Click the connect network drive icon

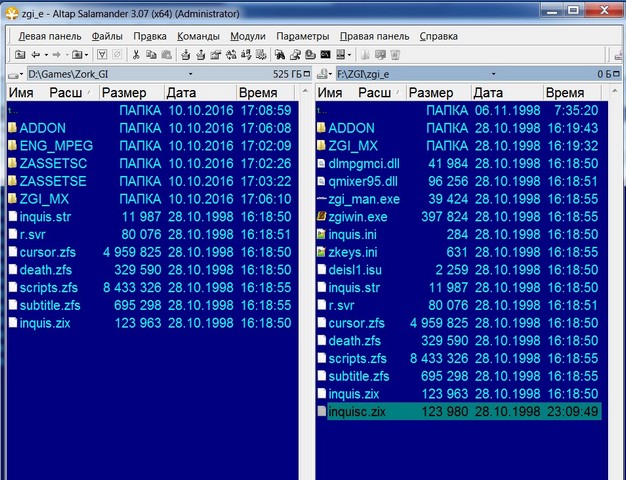click(295, 55)
